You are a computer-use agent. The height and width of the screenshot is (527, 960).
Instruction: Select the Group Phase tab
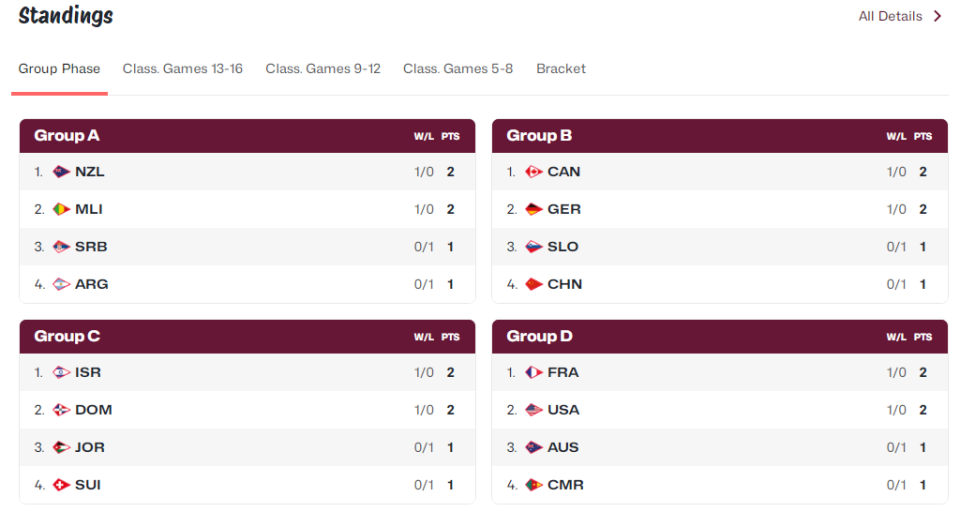tap(59, 69)
